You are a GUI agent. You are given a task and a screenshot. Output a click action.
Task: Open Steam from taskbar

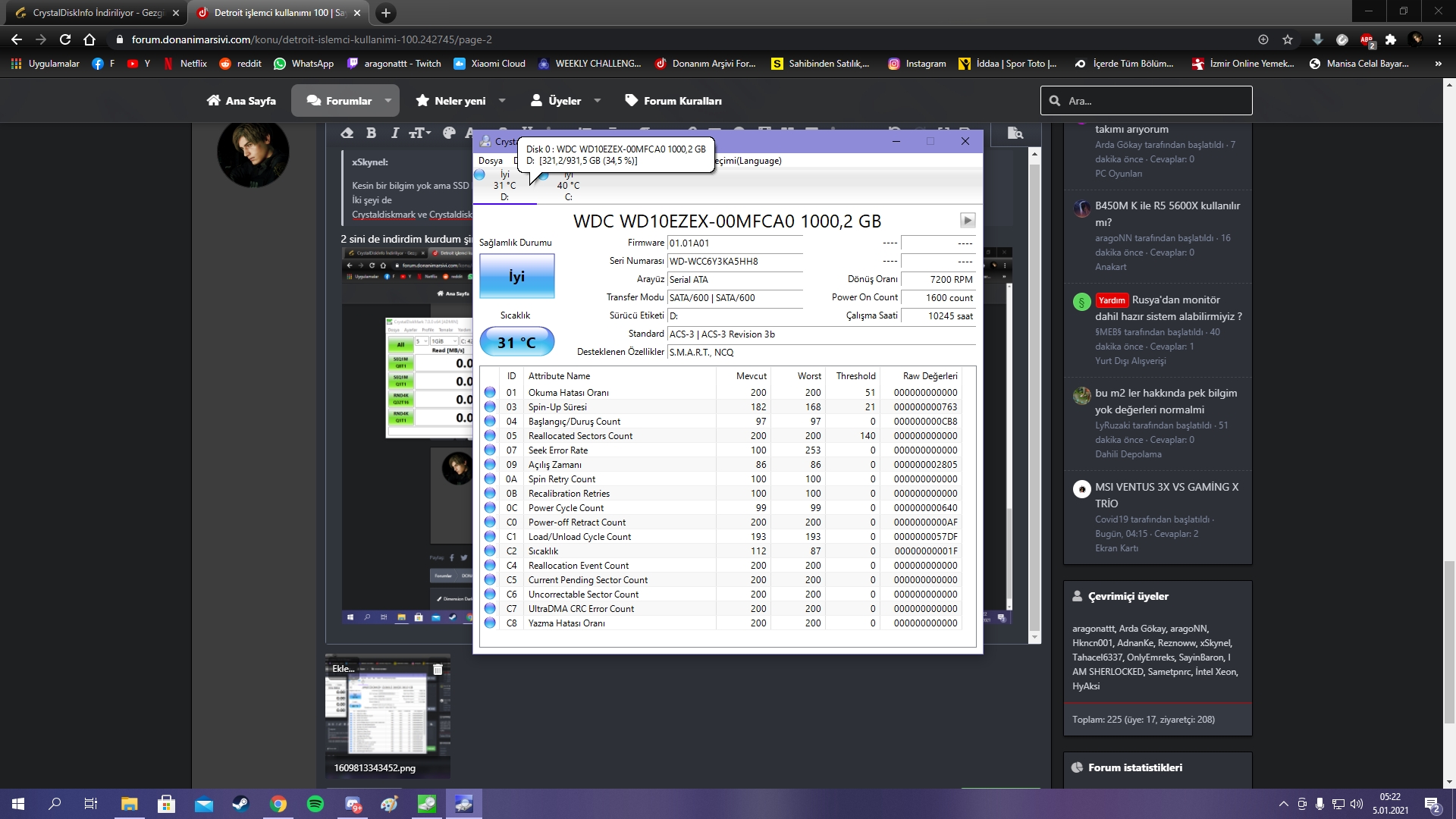(x=240, y=804)
